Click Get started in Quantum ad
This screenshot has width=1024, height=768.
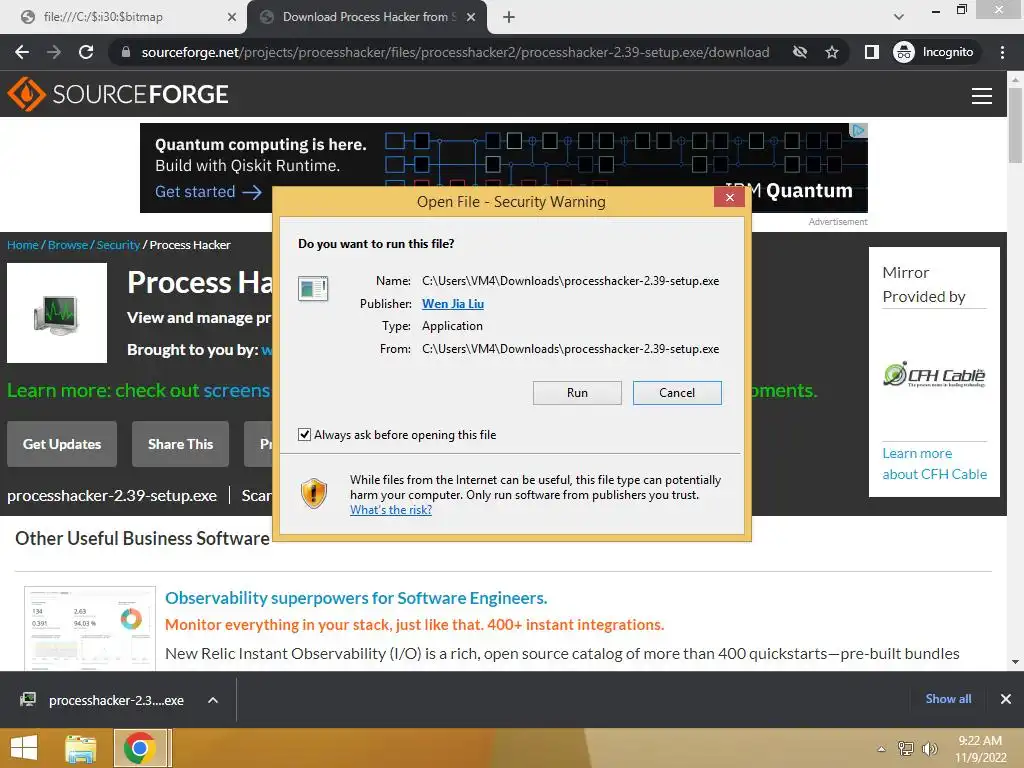point(208,192)
